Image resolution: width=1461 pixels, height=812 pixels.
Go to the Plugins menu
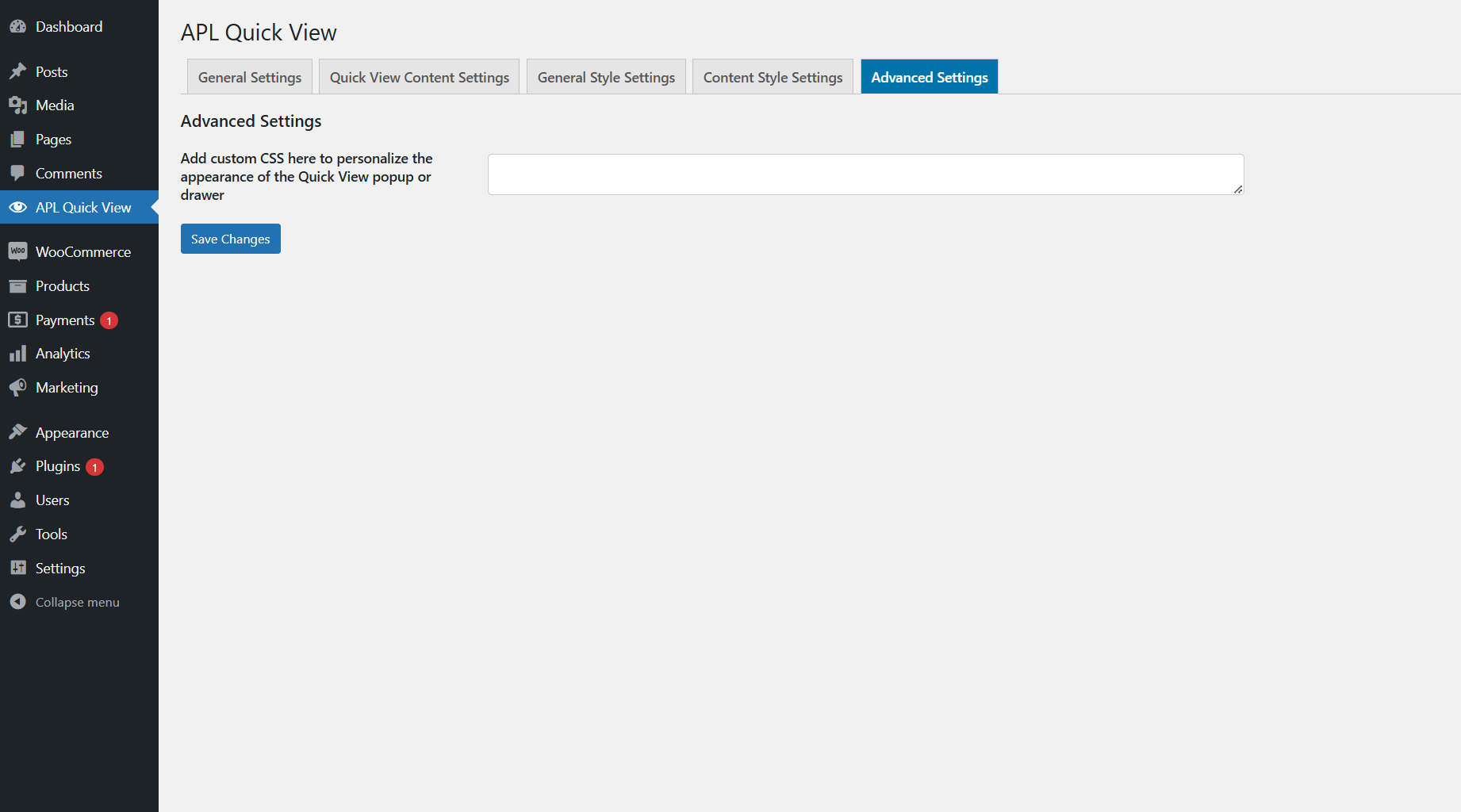(79, 466)
